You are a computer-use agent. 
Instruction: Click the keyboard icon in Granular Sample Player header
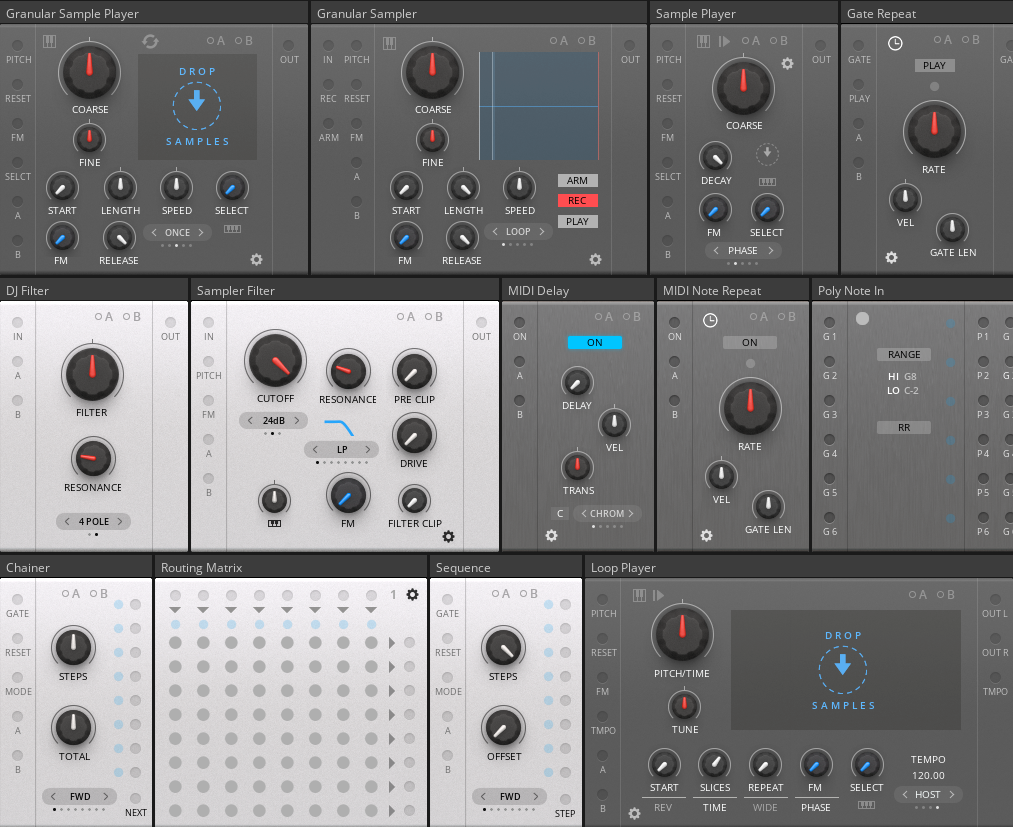[x=48, y=40]
